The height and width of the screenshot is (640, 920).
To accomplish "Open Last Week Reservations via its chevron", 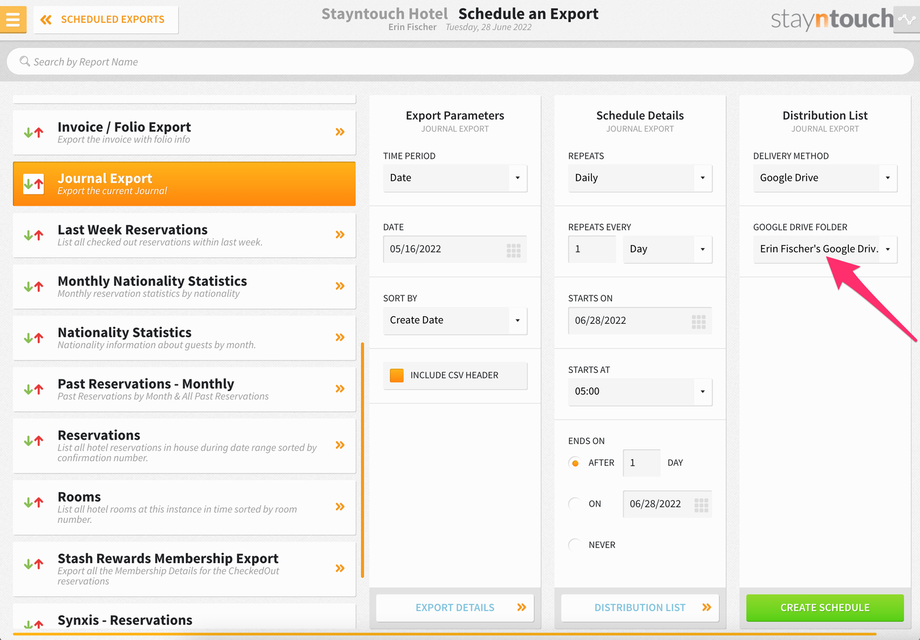I will 340,235.
